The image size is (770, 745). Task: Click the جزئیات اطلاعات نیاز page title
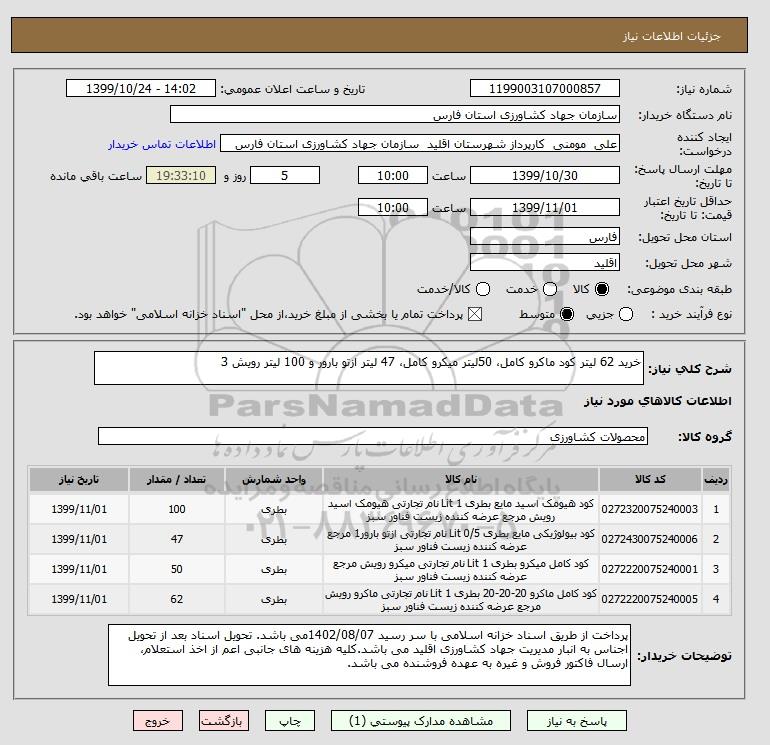pyautogui.click(x=671, y=36)
